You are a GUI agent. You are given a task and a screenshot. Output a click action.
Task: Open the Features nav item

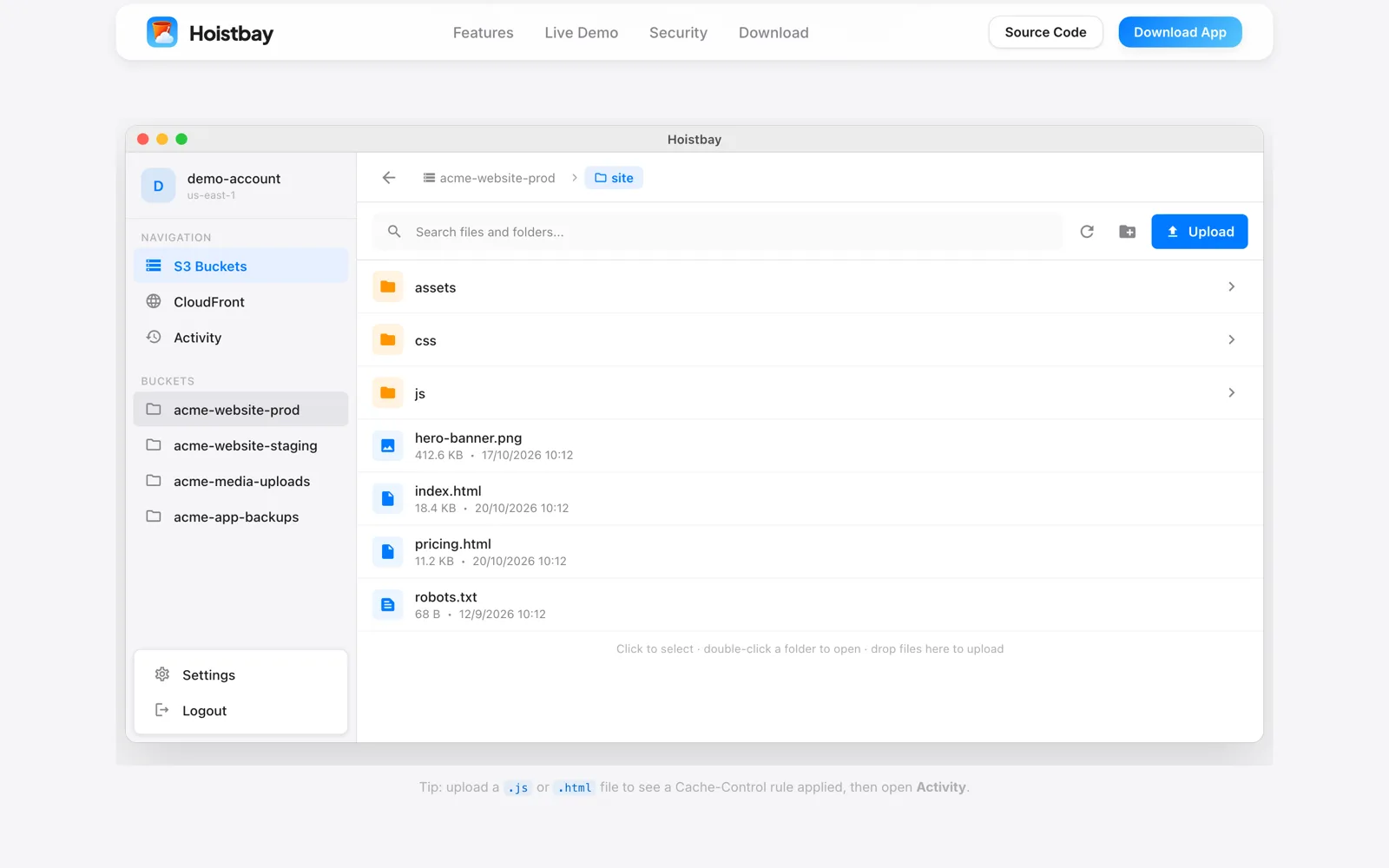point(484,33)
